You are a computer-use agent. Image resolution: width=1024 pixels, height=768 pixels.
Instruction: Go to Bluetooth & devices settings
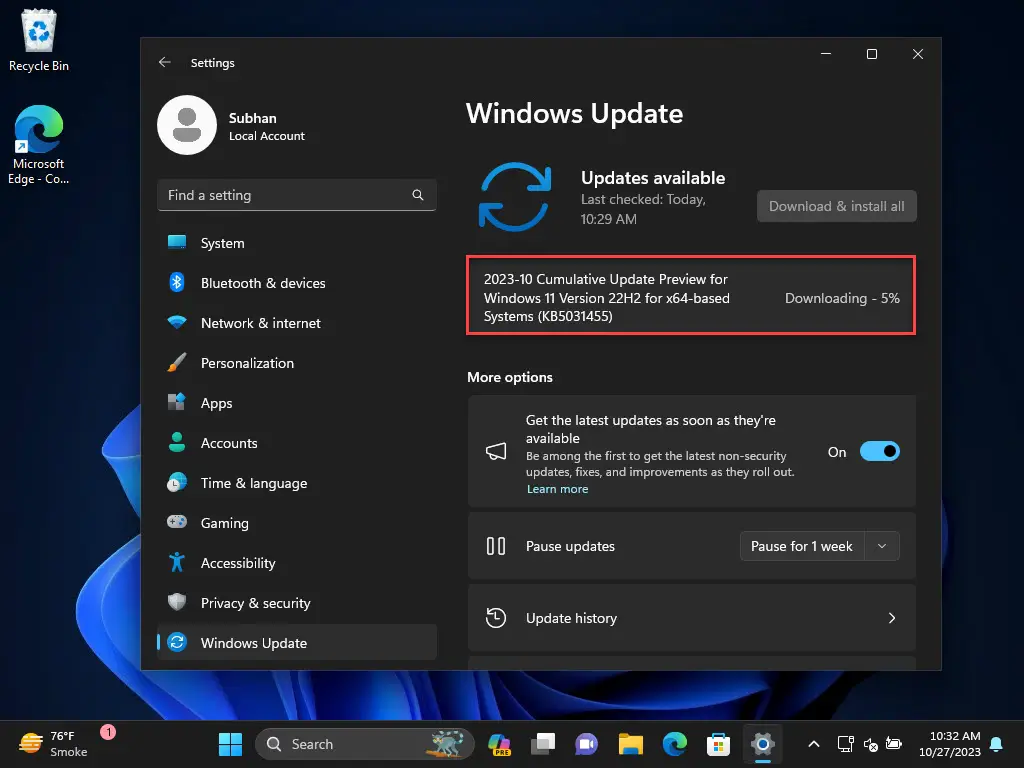(296, 283)
